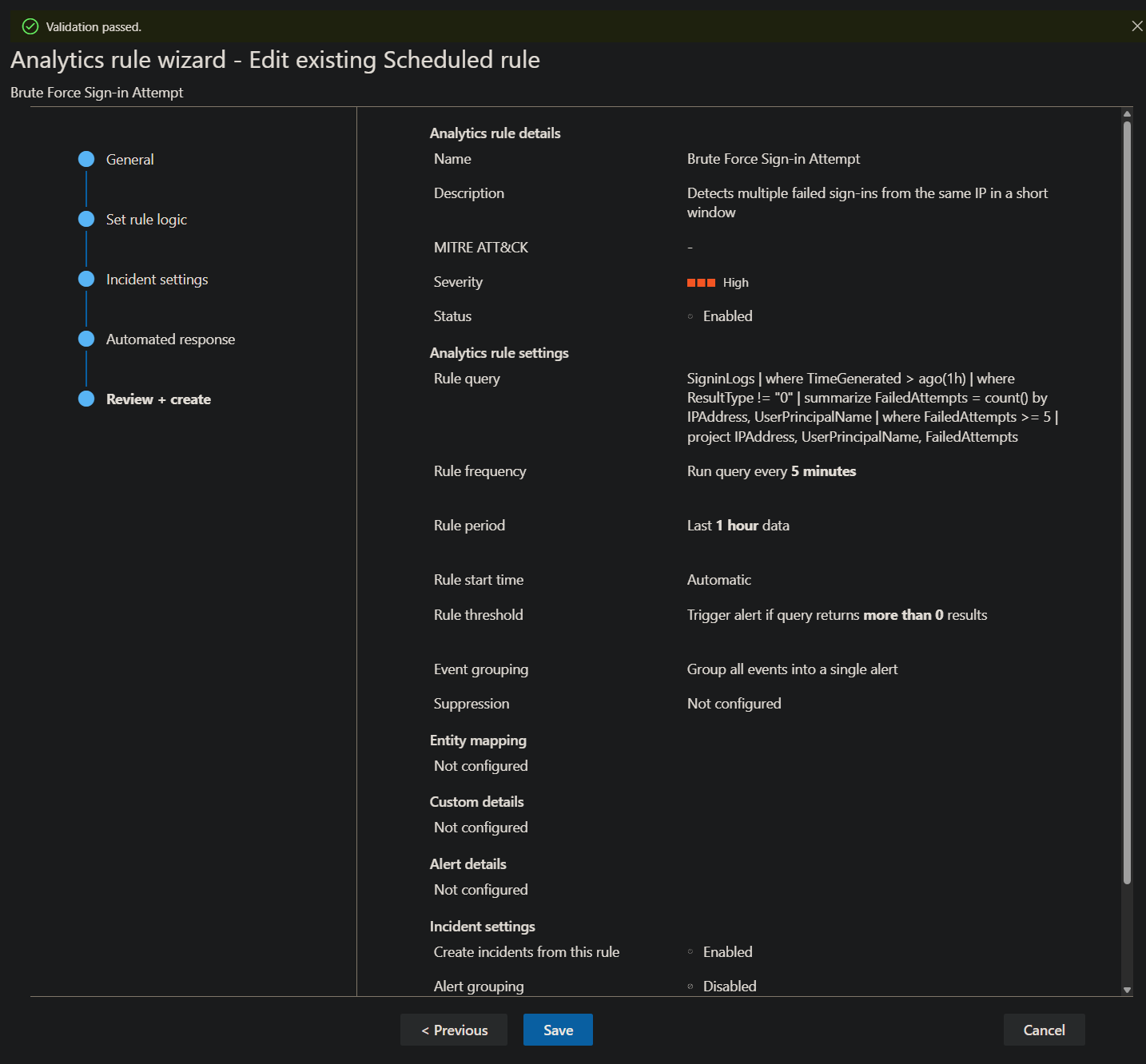This screenshot has height=1064, width=1146.
Task: Click the Severity label
Action: pos(458,281)
